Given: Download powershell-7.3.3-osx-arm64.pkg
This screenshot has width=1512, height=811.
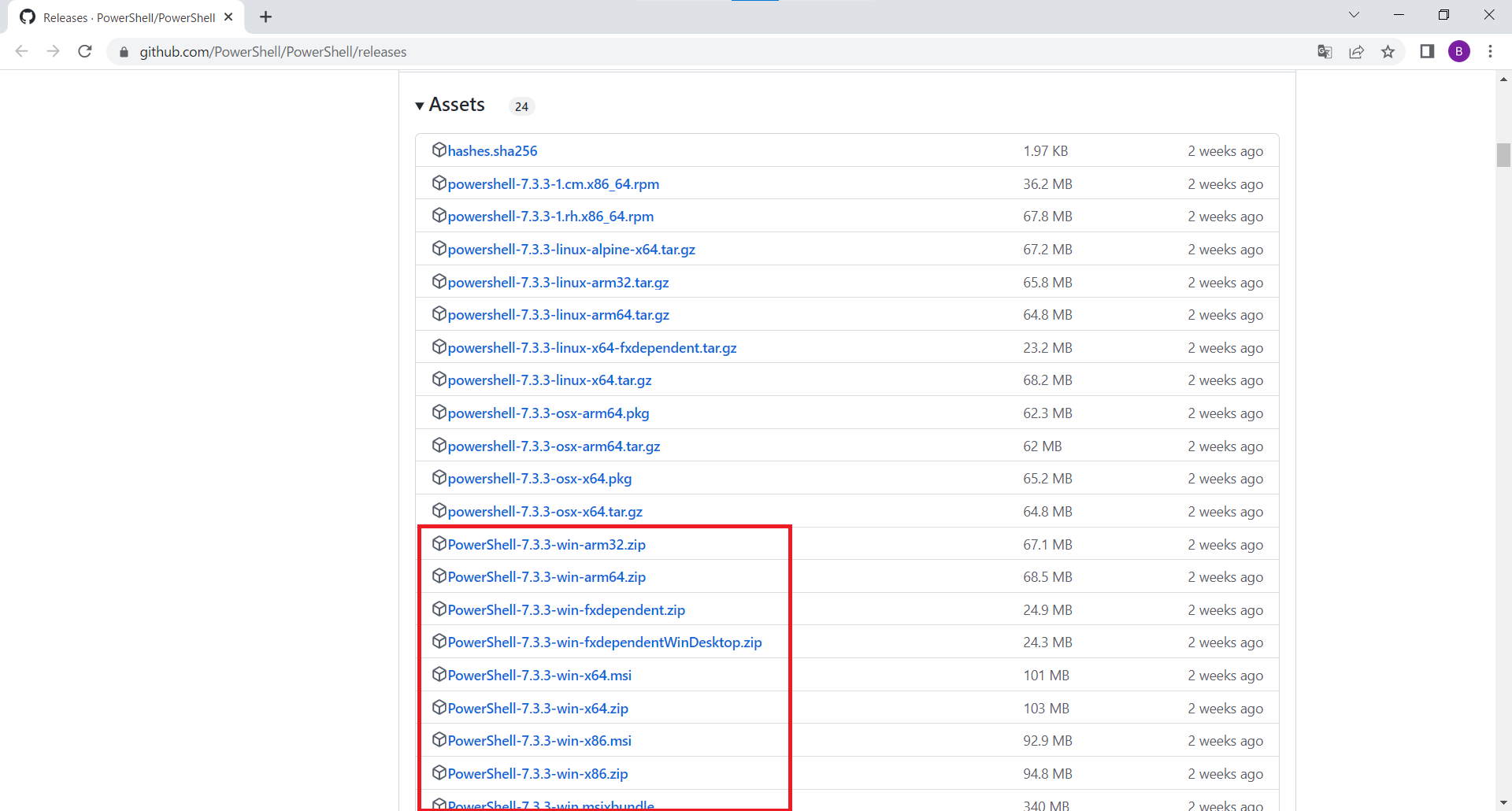Looking at the screenshot, I should point(548,413).
